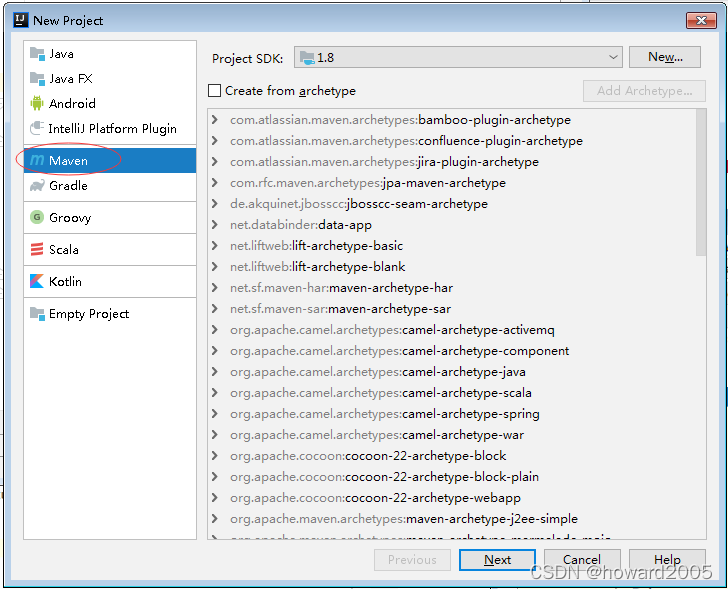This screenshot has width=728, height=589.
Task: Click the Previous button
Action: tap(412, 560)
